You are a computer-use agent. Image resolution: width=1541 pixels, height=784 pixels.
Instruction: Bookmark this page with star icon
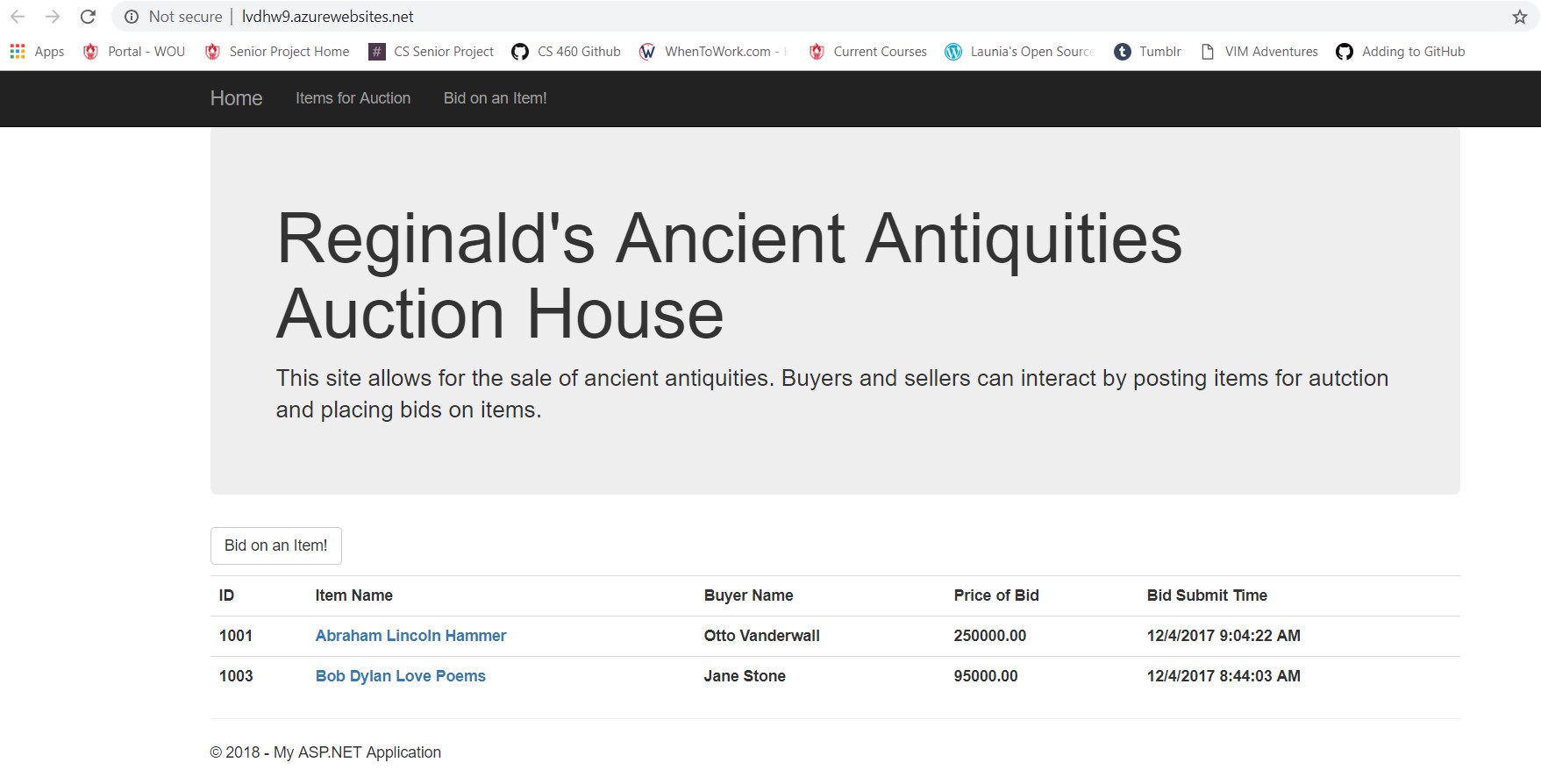pos(1519,17)
